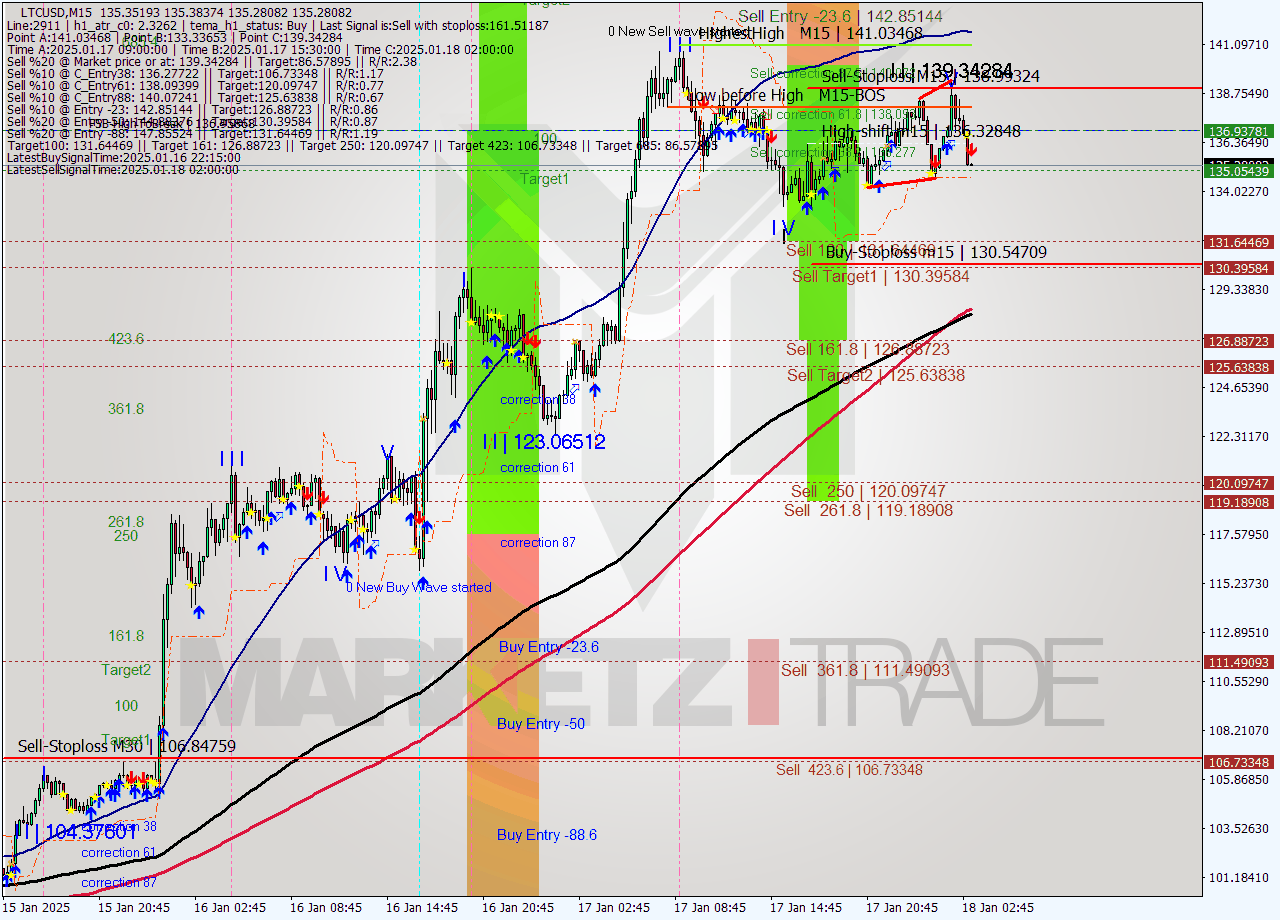This screenshot has width=1280, height=920.
Task: Click the '16 Jan 08:45' time axis label
Action: [326, 908]
